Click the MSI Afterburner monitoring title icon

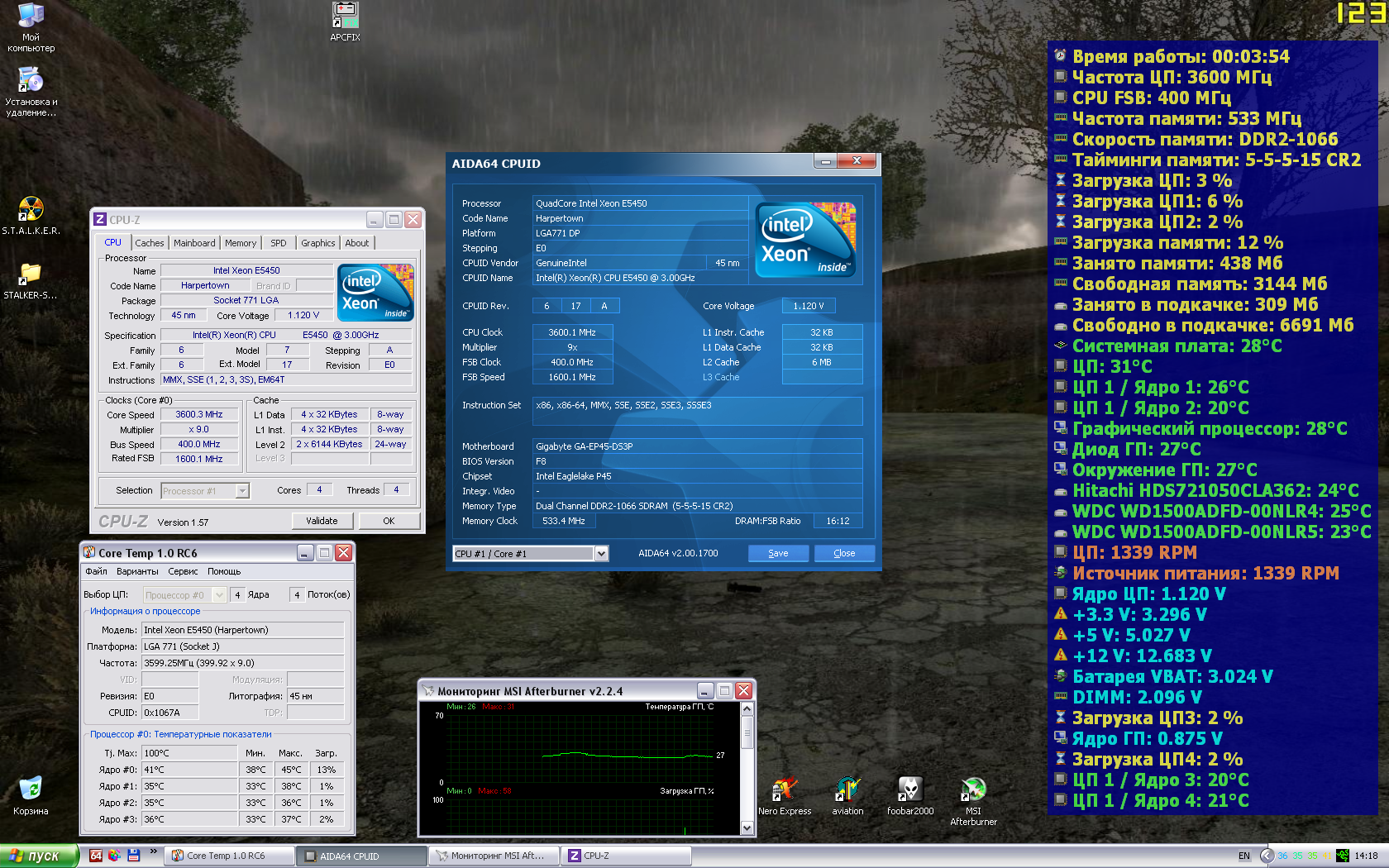428,690
